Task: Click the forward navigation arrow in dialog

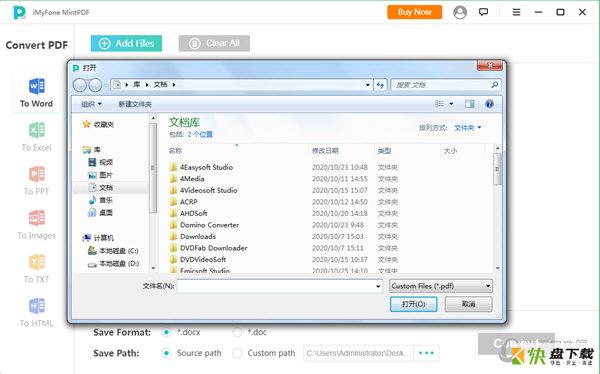Action: pos(95,85)
